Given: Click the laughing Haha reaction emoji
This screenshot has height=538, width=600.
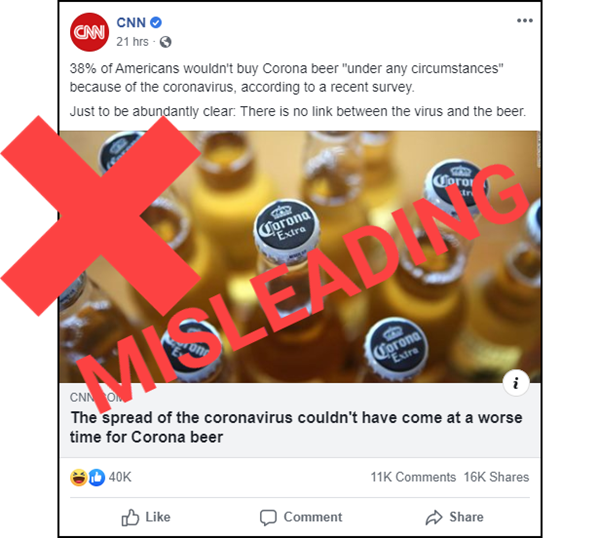Looking at the screenshot, I should click(x=78, y=478).
